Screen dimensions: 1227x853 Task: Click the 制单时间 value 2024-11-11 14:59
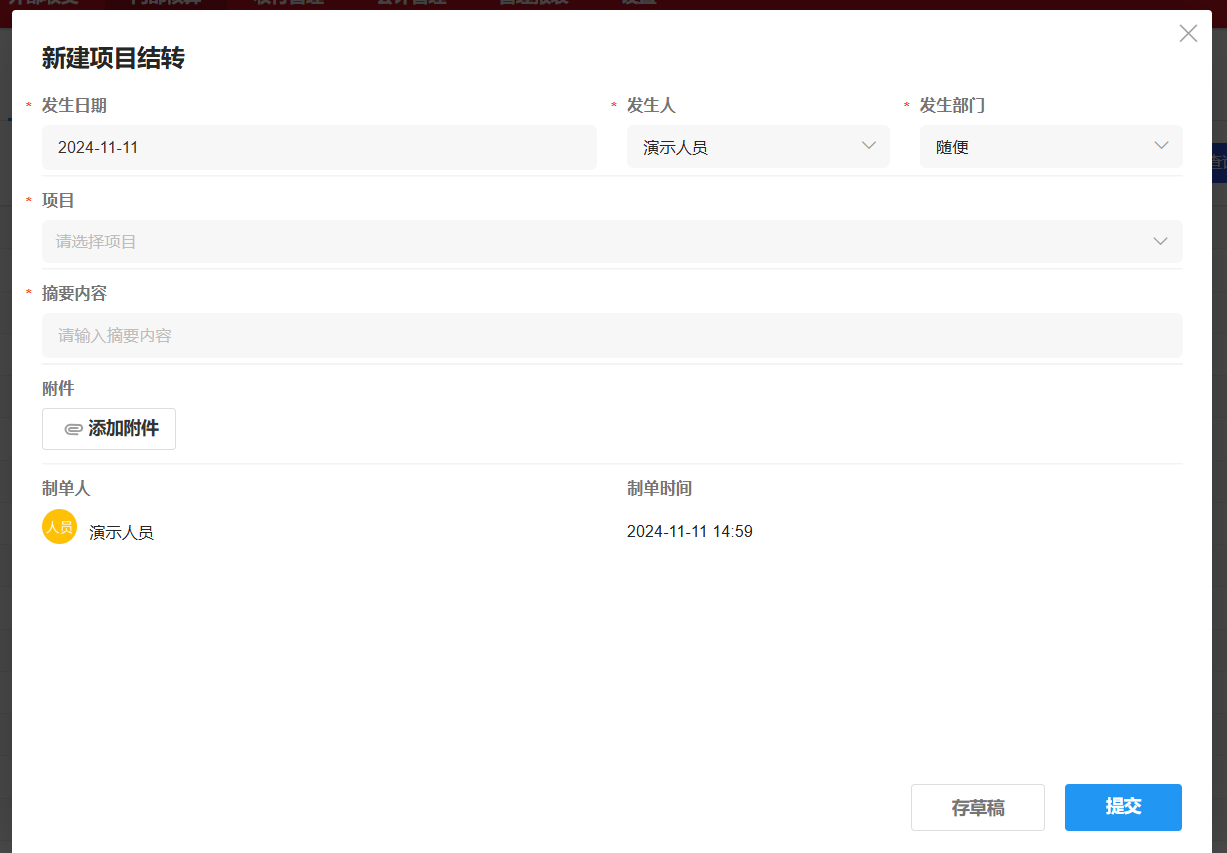[x=689, y=532]
